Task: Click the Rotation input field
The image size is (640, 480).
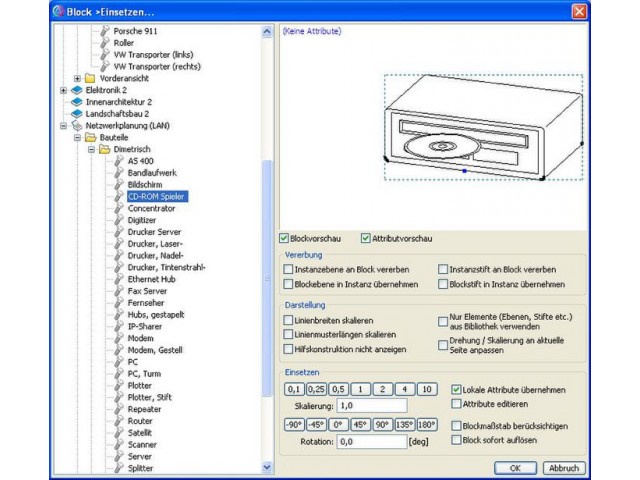Action: click(372, 442)
